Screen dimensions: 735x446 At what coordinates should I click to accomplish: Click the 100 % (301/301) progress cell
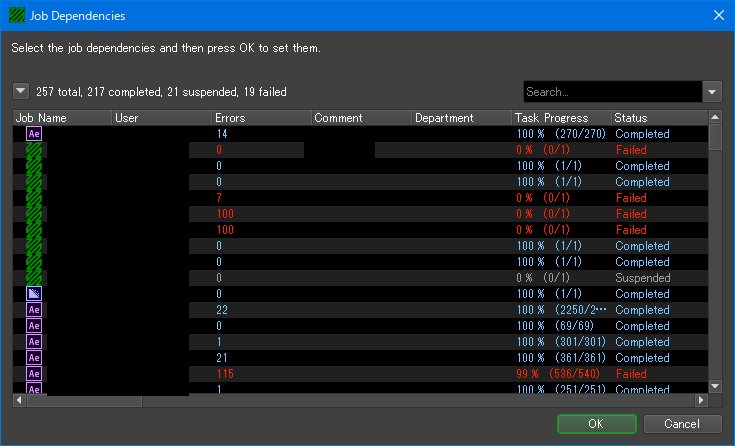(561, 341)
